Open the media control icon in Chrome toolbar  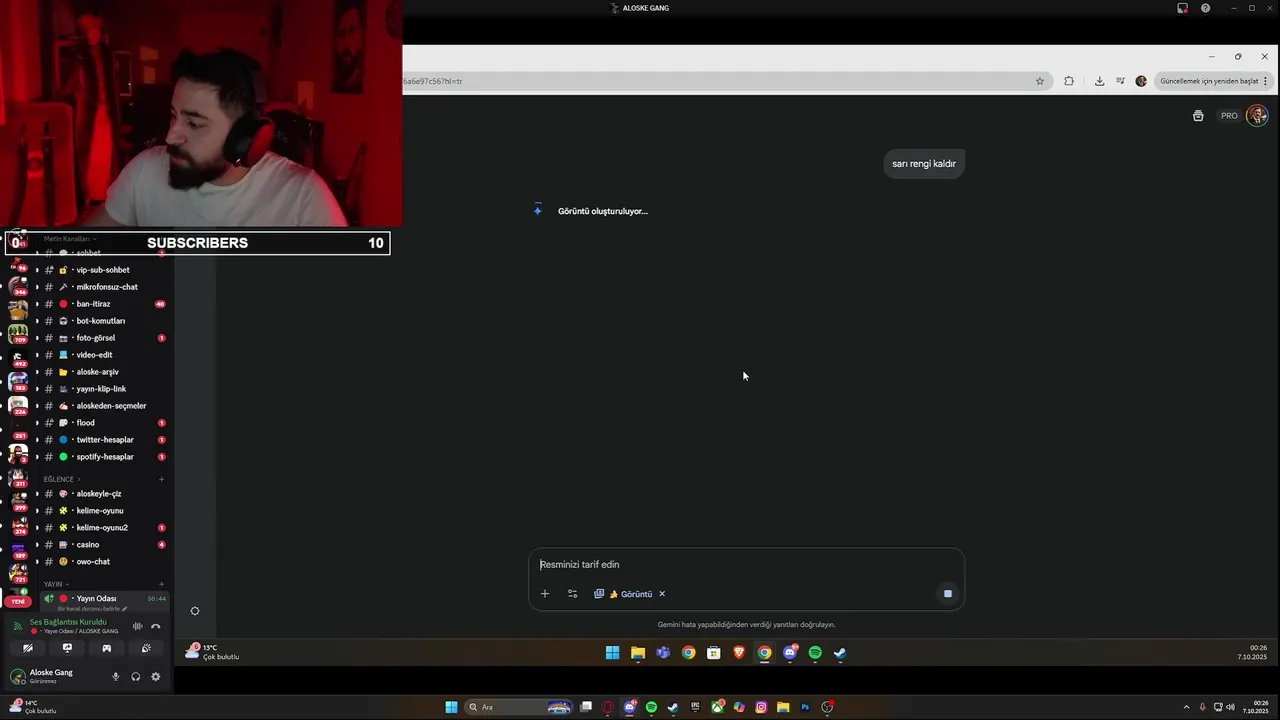click(x=1120, y=81)
